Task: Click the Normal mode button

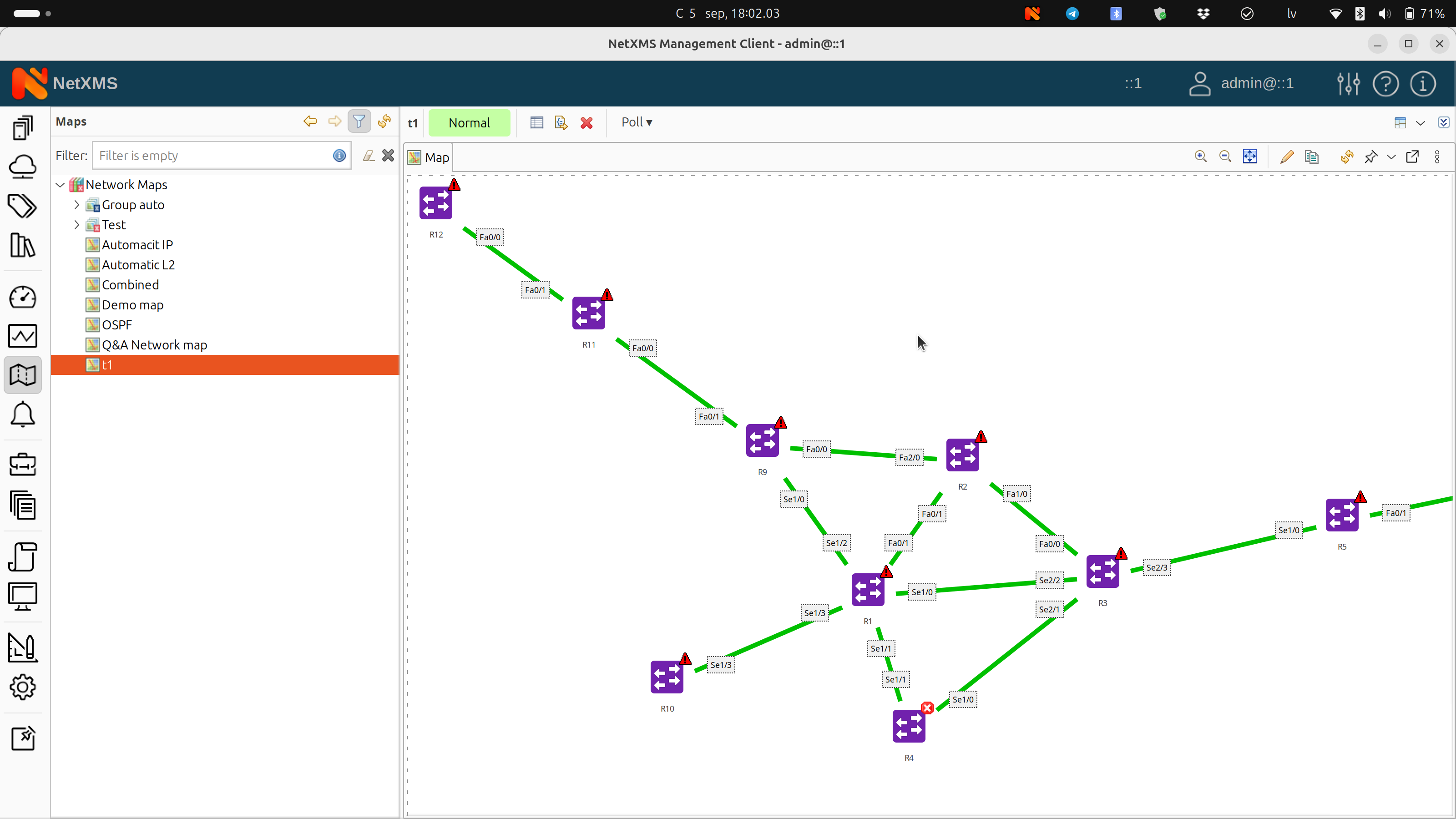Action: pyautogui.click(x=469, y=122)
